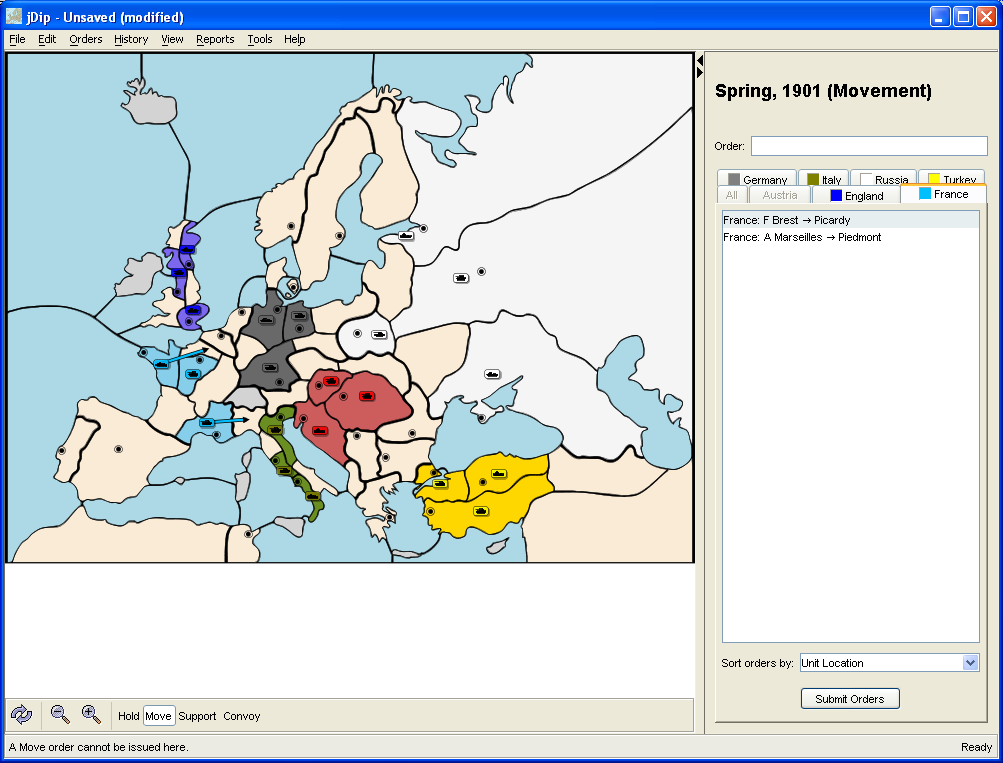
Task: Select the English fleet in Edinburgh
Action: (x=187, y=249)
